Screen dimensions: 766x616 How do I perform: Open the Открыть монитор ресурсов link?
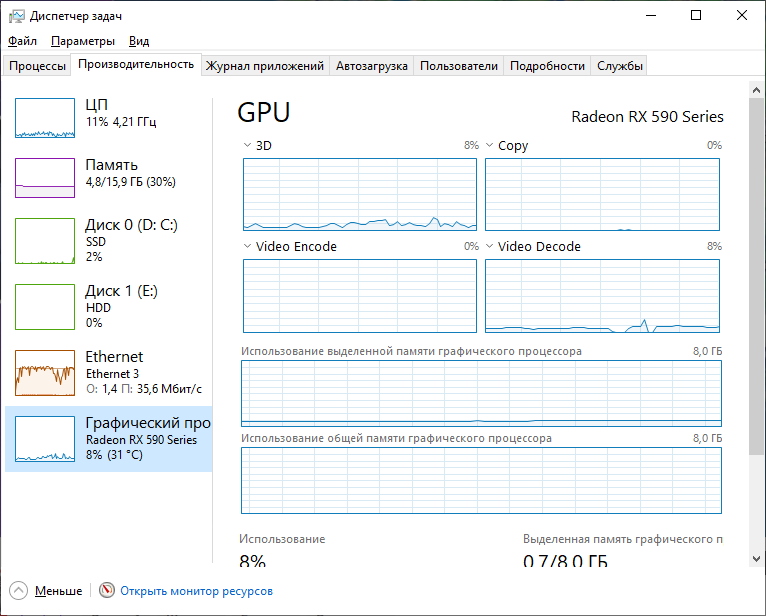[196, 591]
